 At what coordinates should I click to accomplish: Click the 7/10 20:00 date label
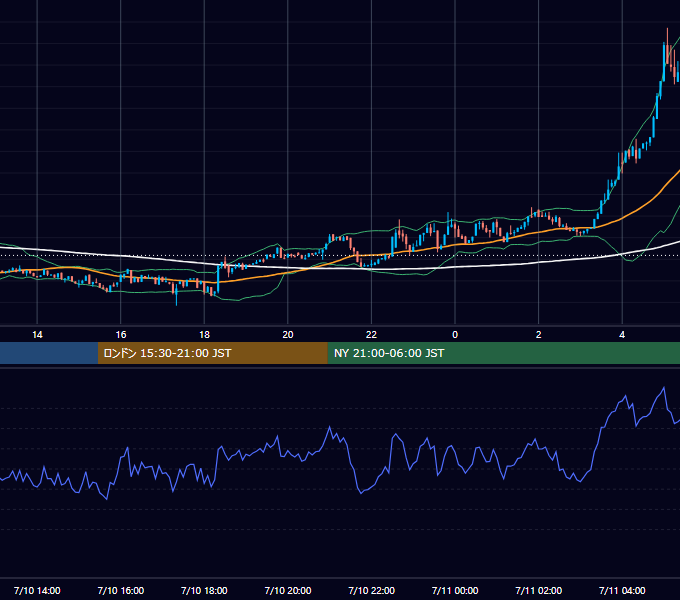point(288,590)
